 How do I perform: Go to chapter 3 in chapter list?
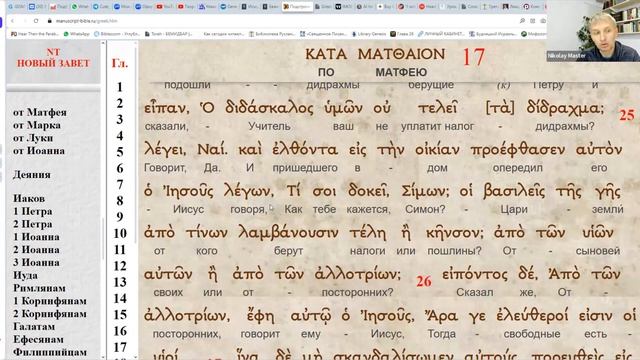pos(120,119)
